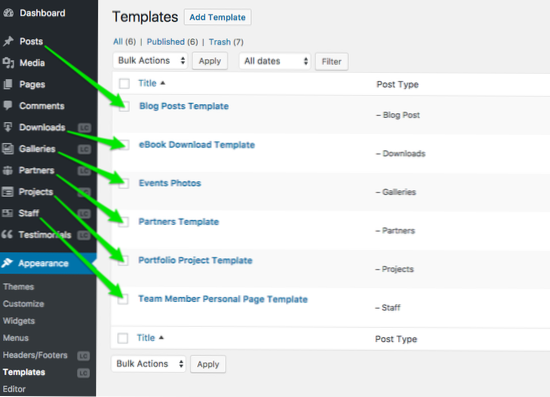Open the Appearance menu item
The image size is (550, 397).
click(48, 263)
